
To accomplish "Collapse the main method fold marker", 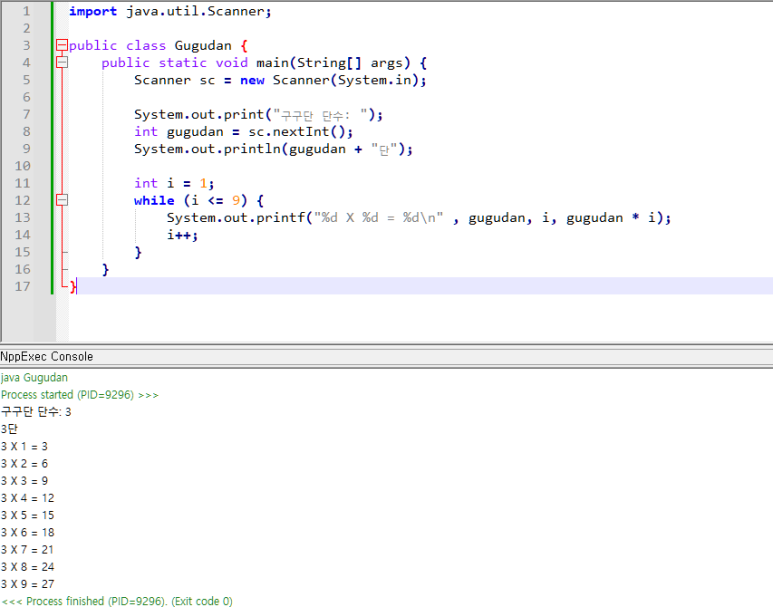I will [x=62, y=63].
